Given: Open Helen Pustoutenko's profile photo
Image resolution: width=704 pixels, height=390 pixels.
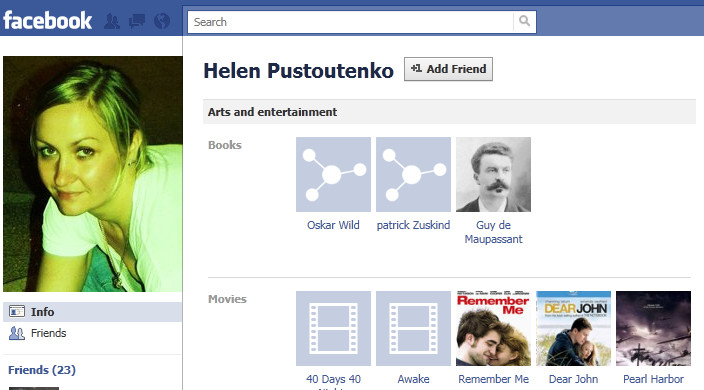Looking at the screenshot, I should [x=93, y=174].
